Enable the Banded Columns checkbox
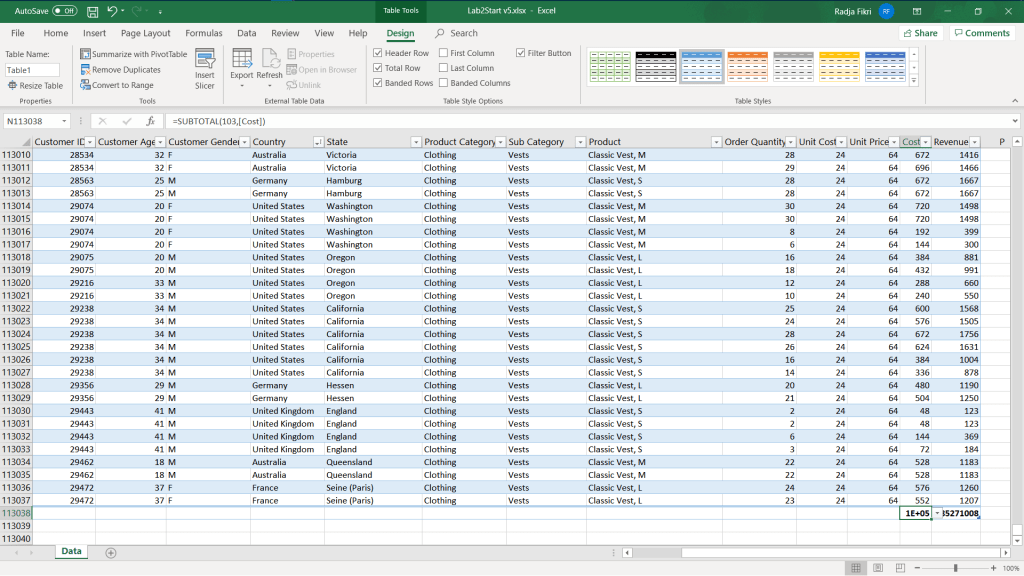Image resolution: width=1024 pixels, height=576 pixels. point(444,83)
